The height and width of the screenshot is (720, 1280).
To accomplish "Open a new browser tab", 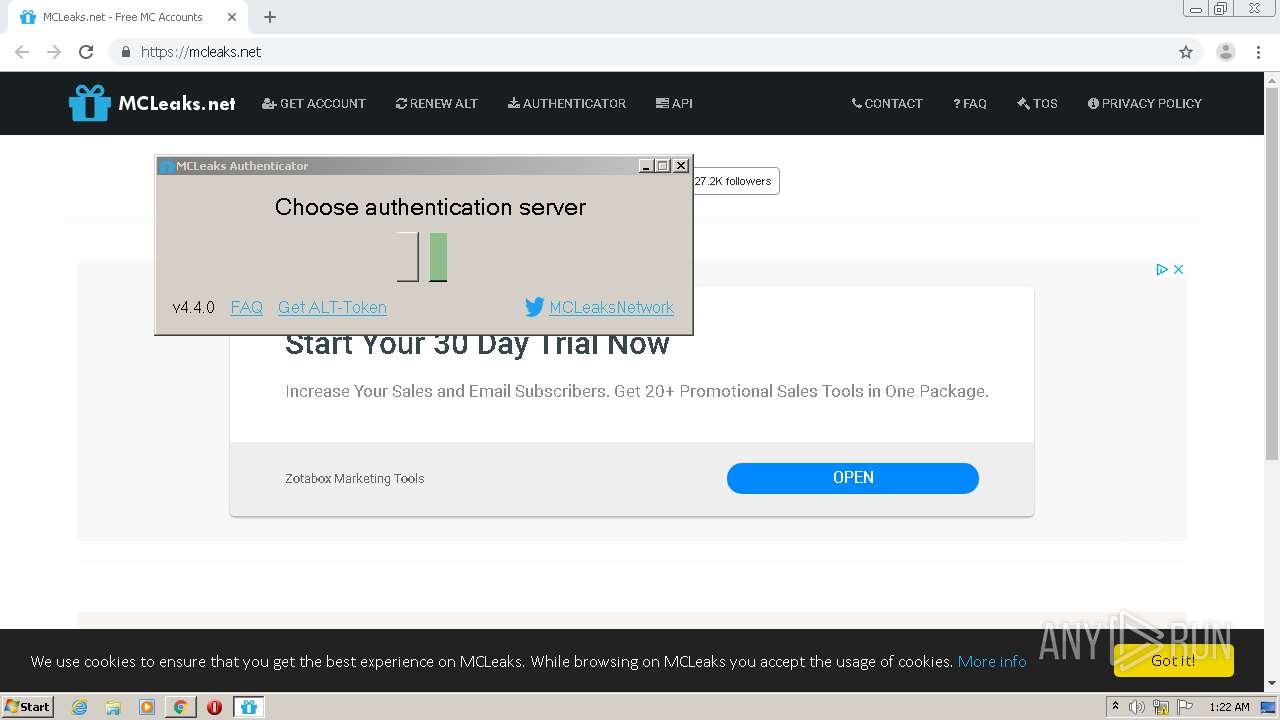I will 270,17.
